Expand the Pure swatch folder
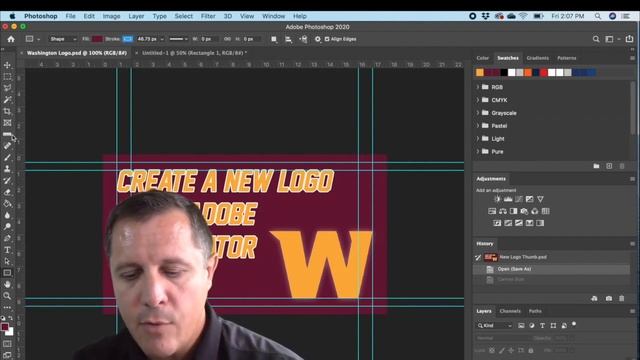Screen dimensions: 640x360 tap(478, 151)
